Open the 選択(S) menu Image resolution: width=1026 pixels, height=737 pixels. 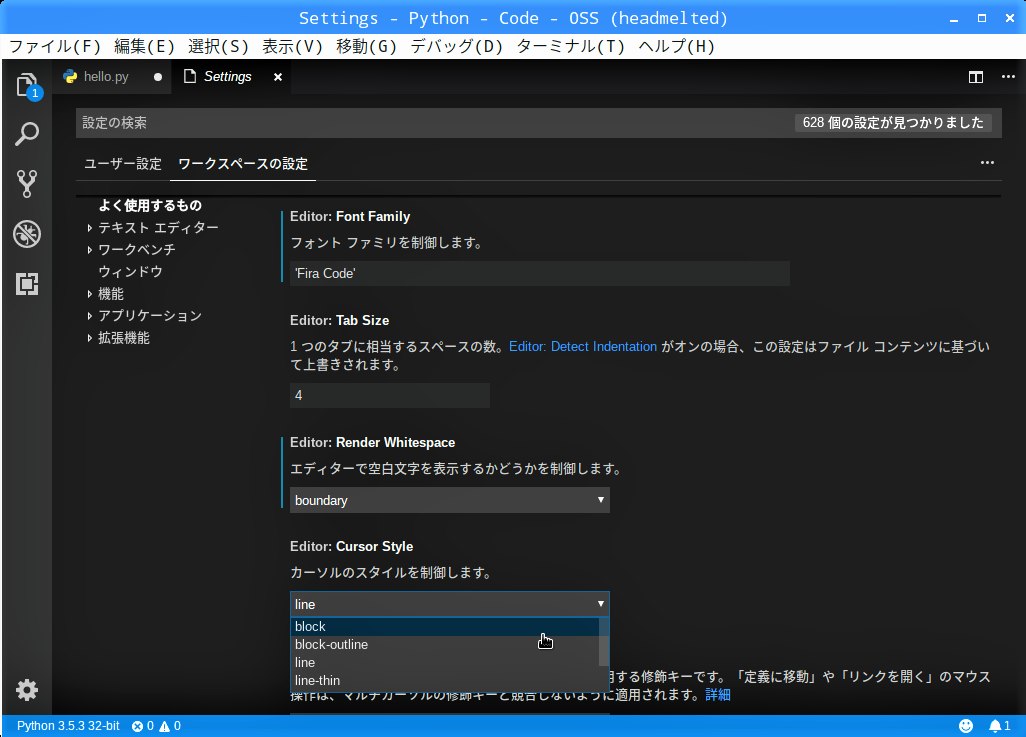[x=219, y=46]
